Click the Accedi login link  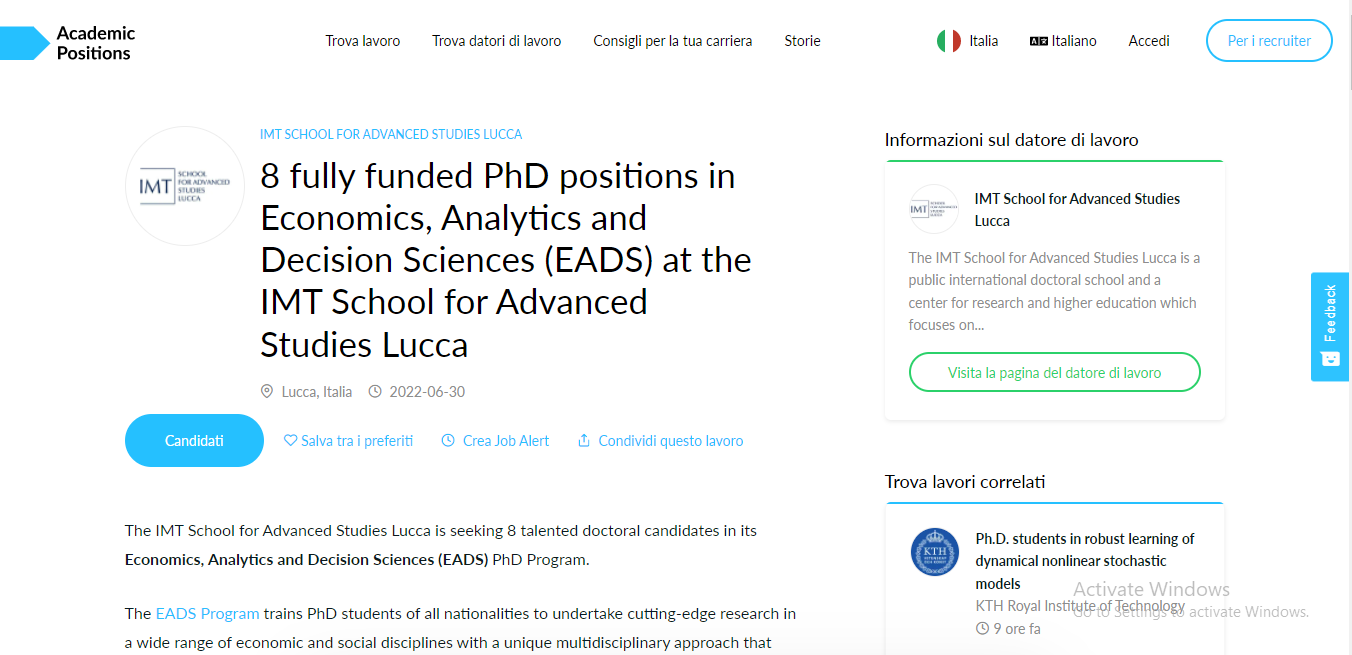(x=1149, y=41)
